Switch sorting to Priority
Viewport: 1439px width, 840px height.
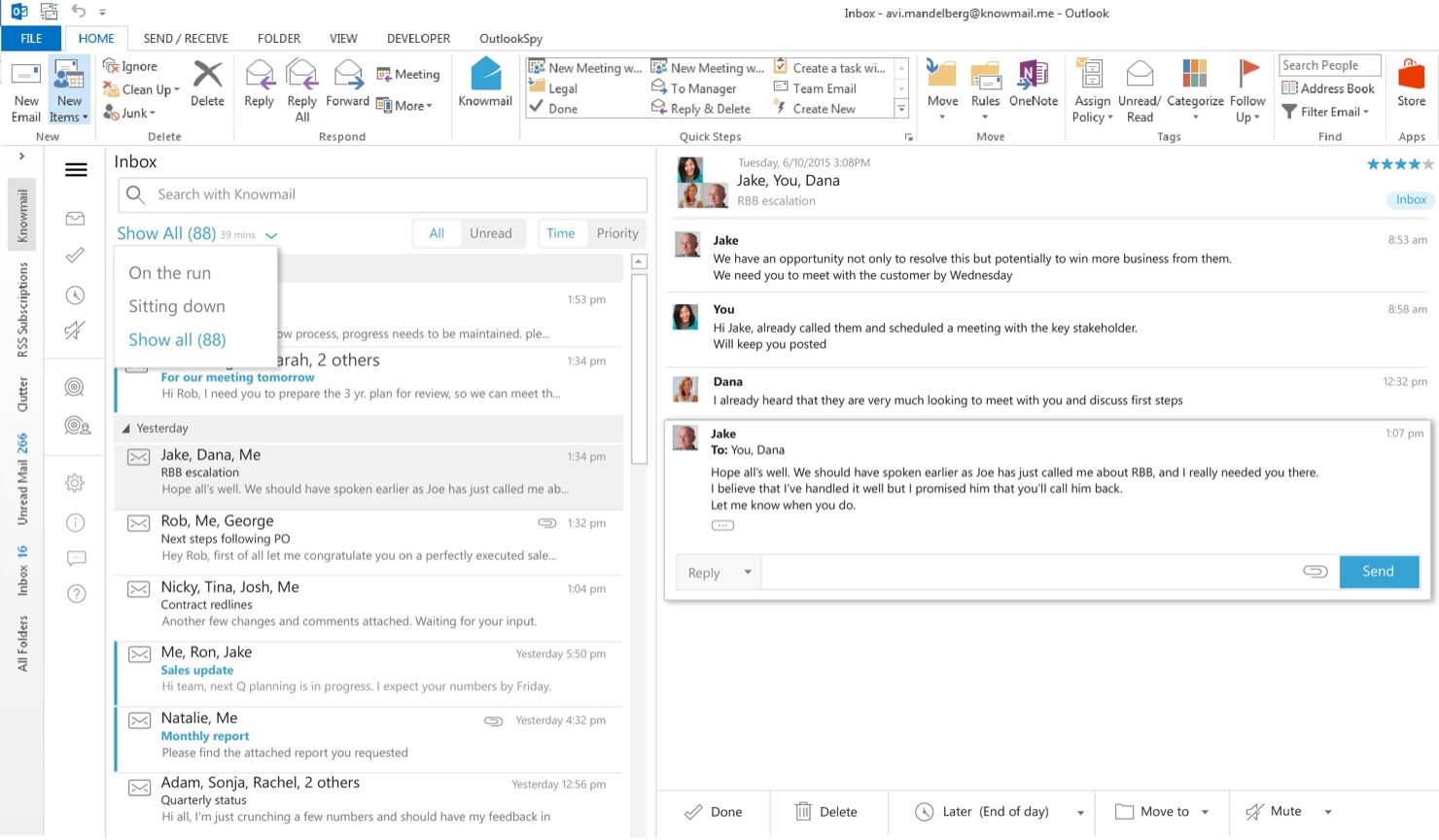point(616,233)
